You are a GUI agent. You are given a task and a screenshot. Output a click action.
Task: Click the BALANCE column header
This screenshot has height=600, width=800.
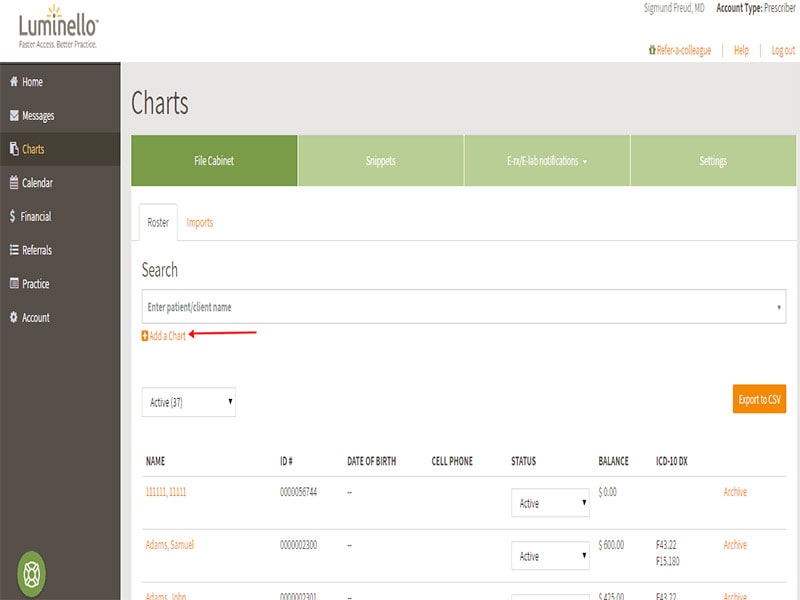coord(613,461)
